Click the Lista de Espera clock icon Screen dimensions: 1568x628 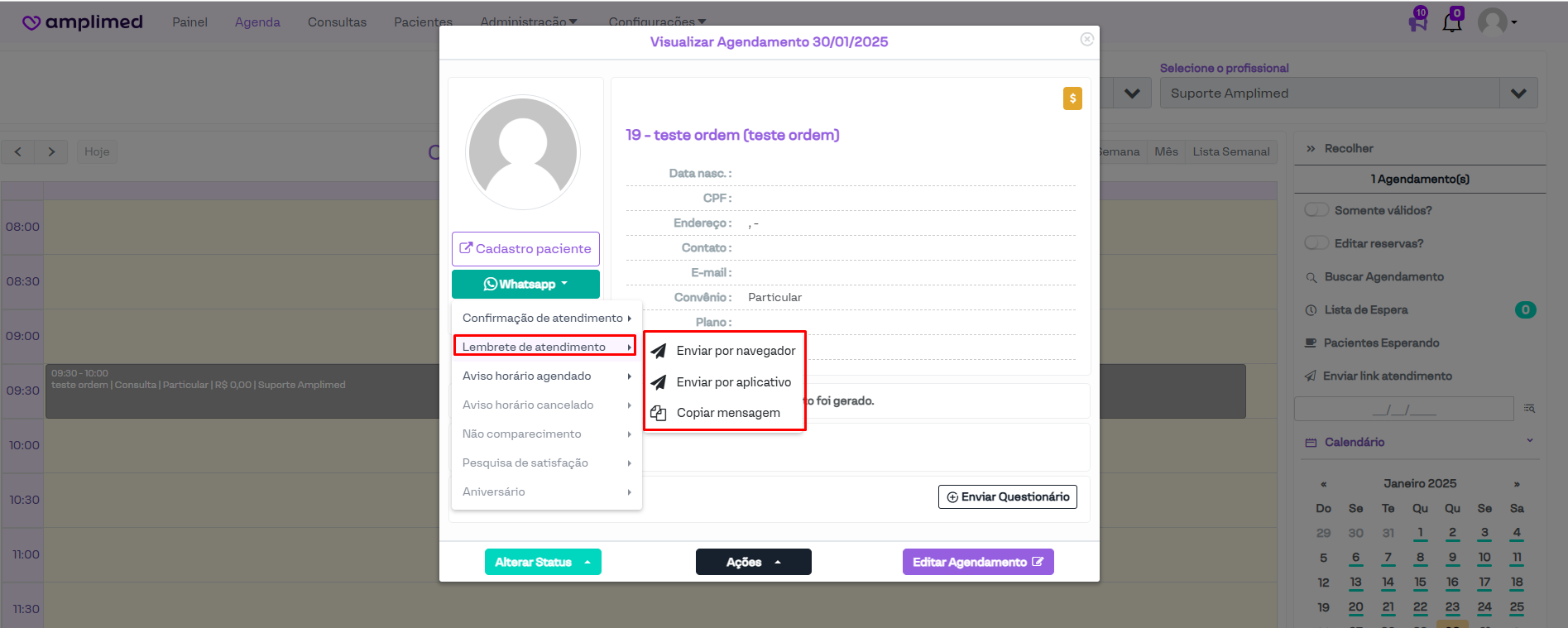1311,310
